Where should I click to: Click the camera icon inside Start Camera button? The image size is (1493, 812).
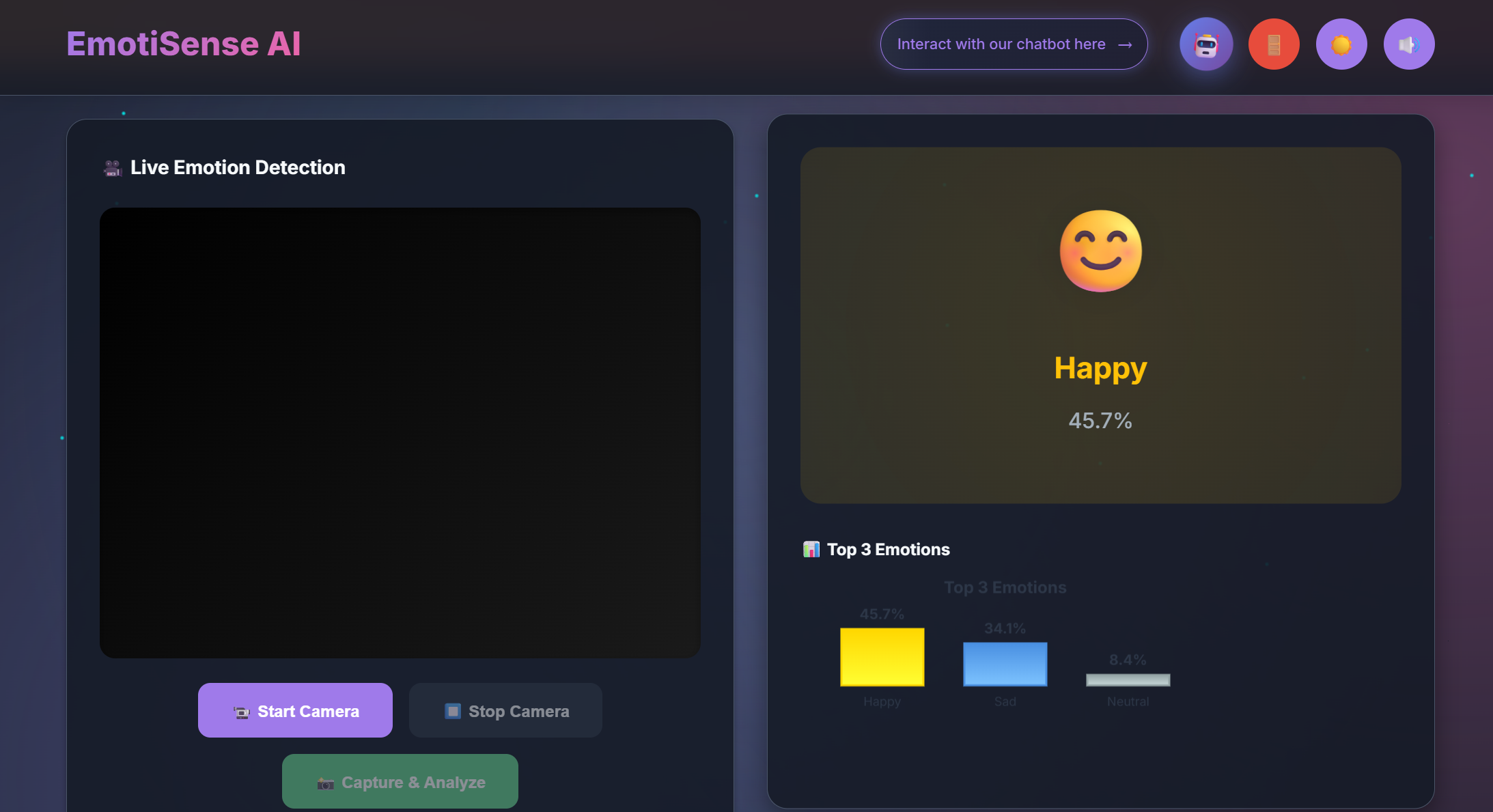[240, 711]
